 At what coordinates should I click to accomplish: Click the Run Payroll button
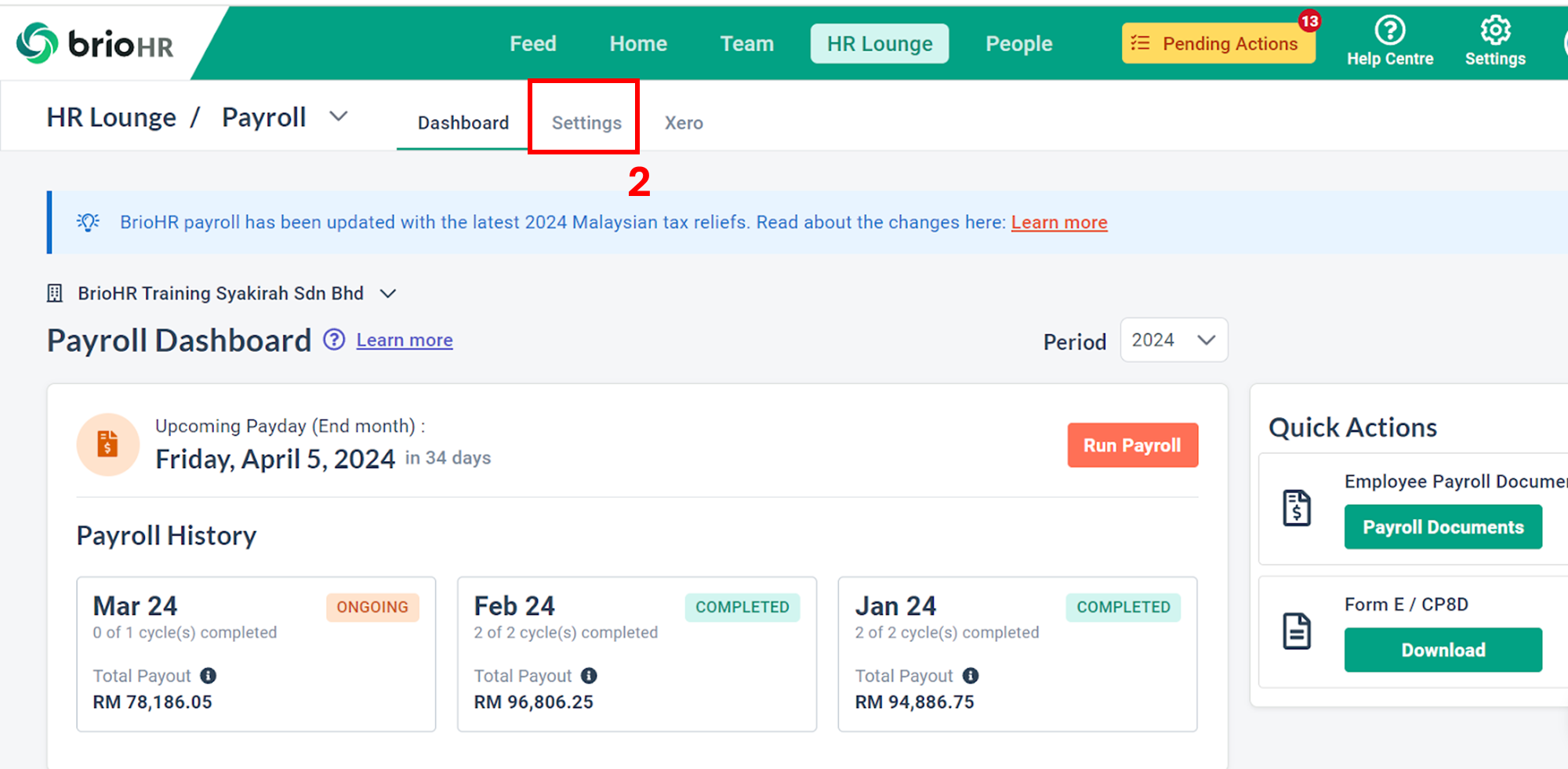tap(1132, 445)
